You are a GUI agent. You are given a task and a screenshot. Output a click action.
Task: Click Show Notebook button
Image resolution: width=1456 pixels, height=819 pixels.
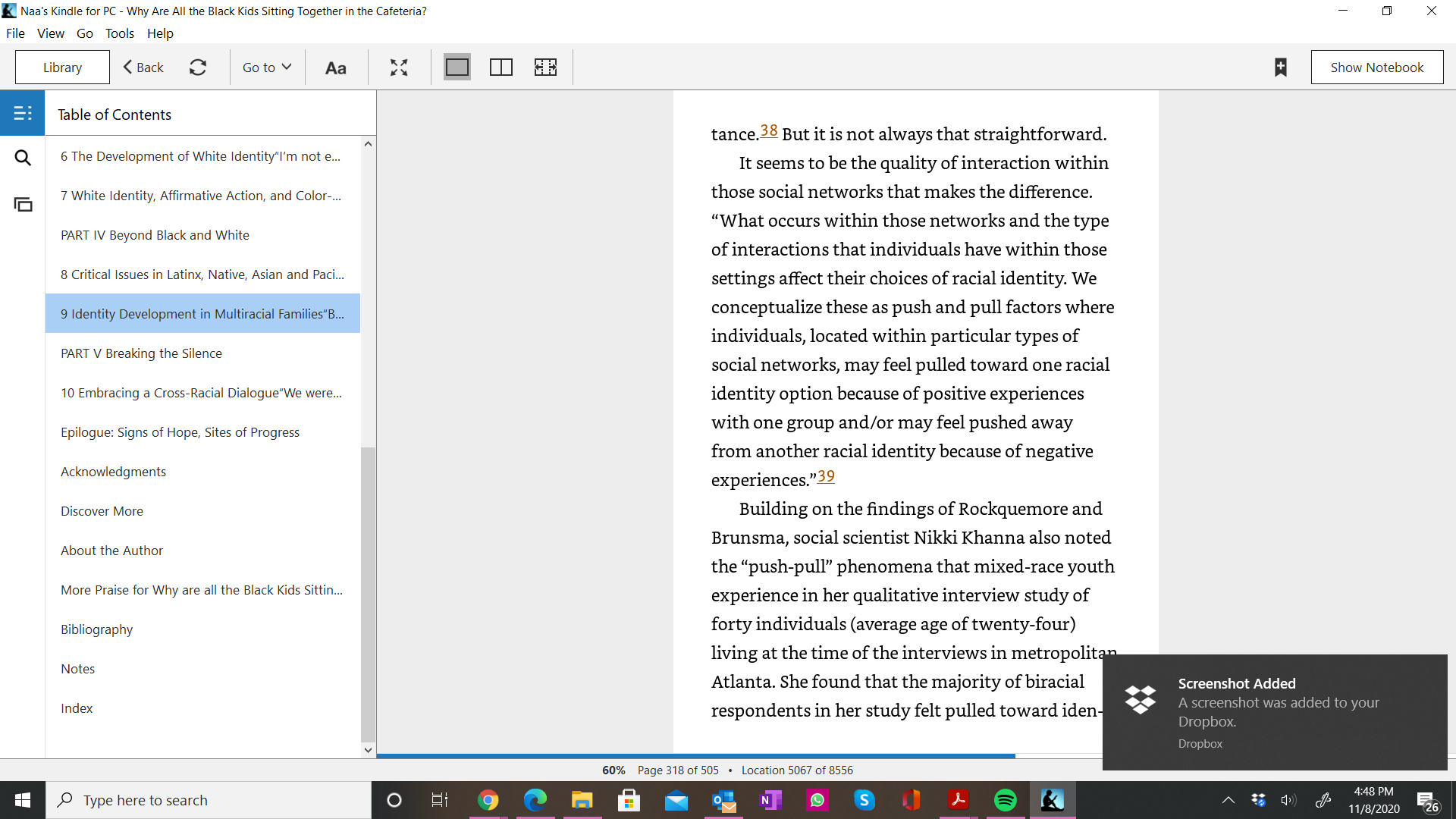click(x=1377, y=67)
